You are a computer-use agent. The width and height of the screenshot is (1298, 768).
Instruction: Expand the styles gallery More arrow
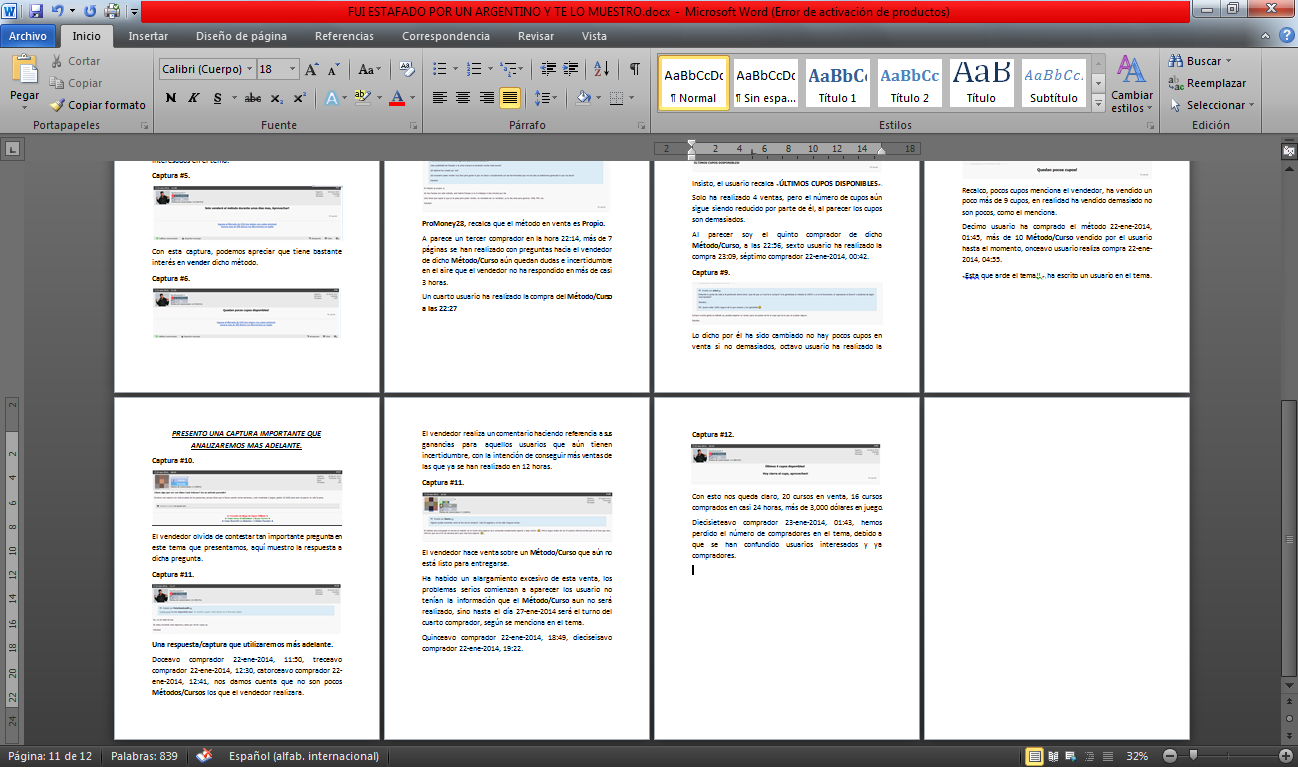[x=1099, y=103]
